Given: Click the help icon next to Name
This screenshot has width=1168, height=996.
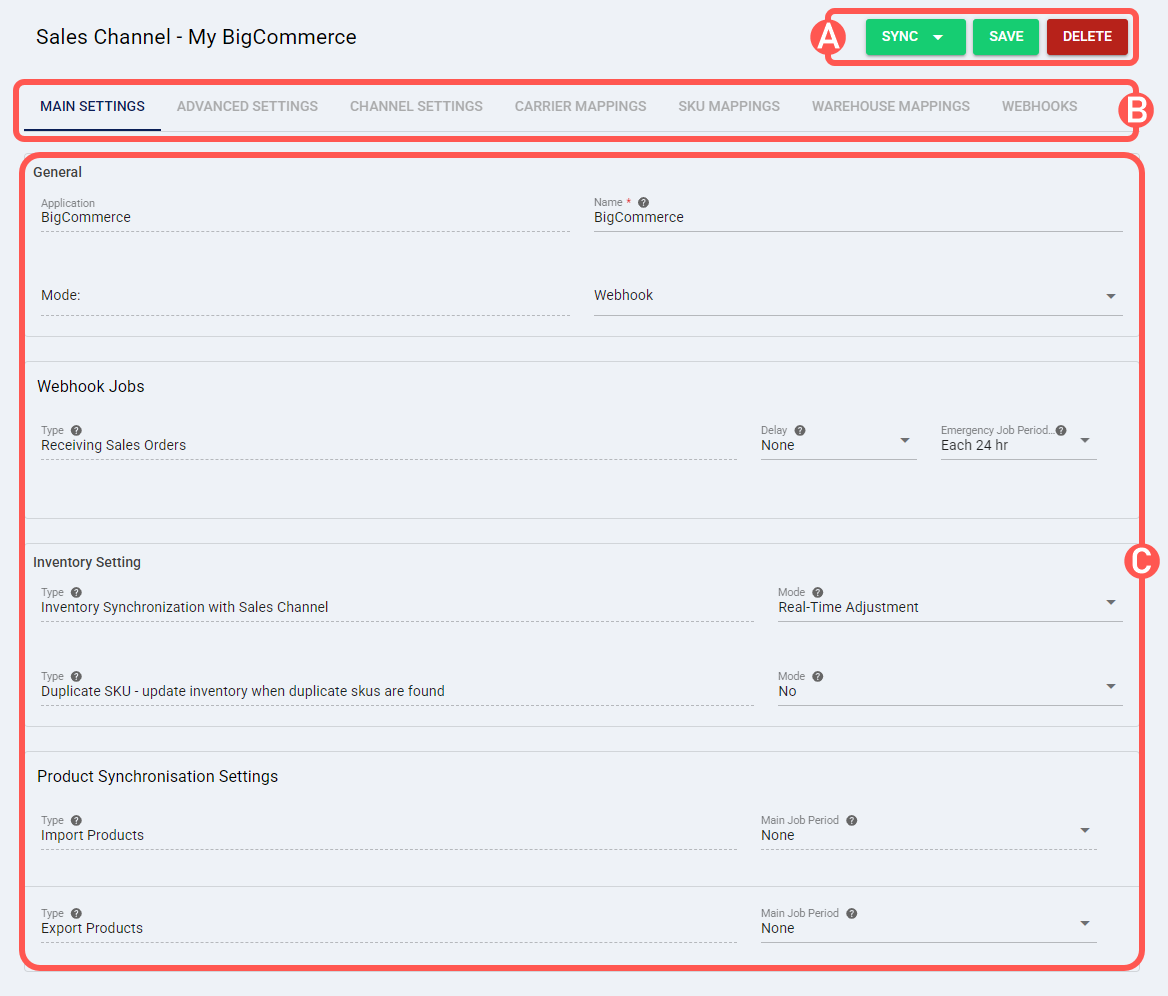Looking at the screenshot, I should [644, 202].
